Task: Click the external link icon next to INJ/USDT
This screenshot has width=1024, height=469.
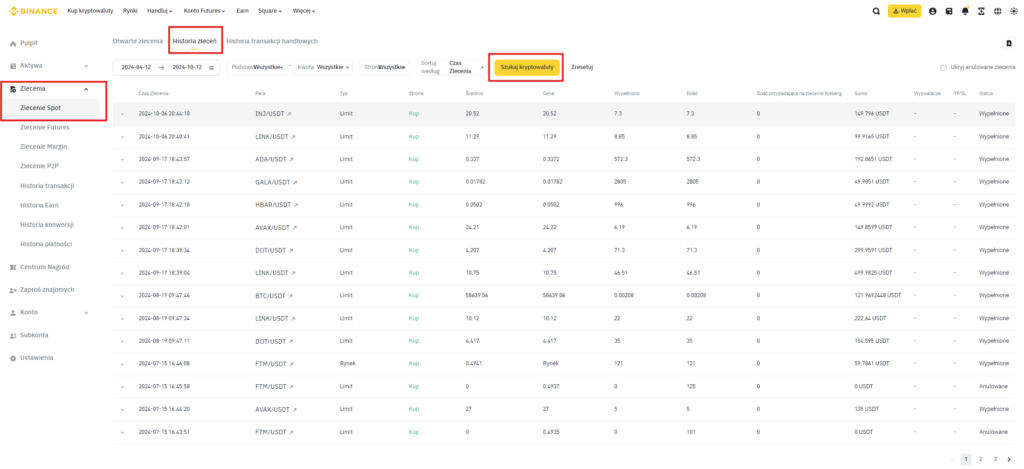Action: pyautogui.click(x=293, y=114)
